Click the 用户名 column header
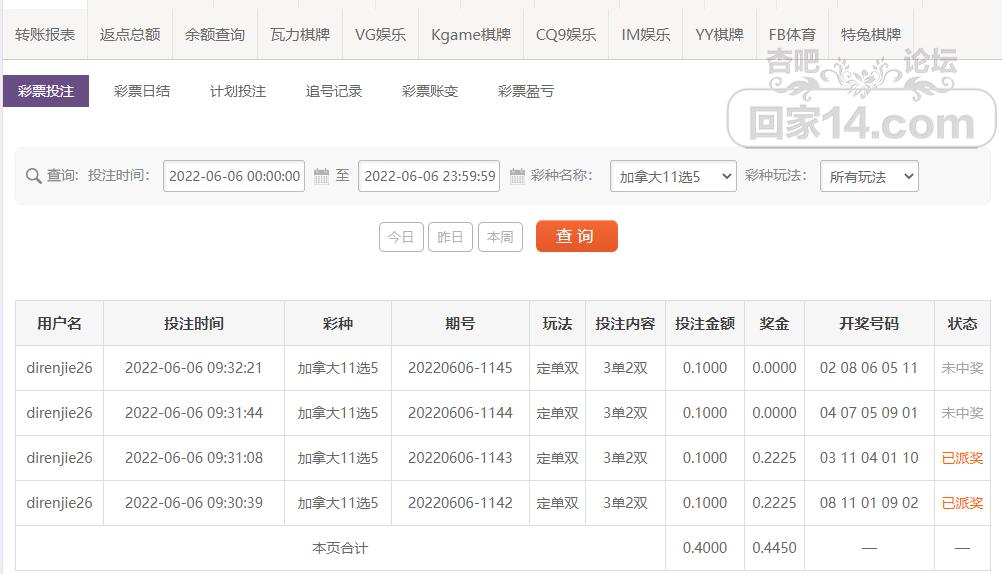1002x574 pixels. point(59,323)
